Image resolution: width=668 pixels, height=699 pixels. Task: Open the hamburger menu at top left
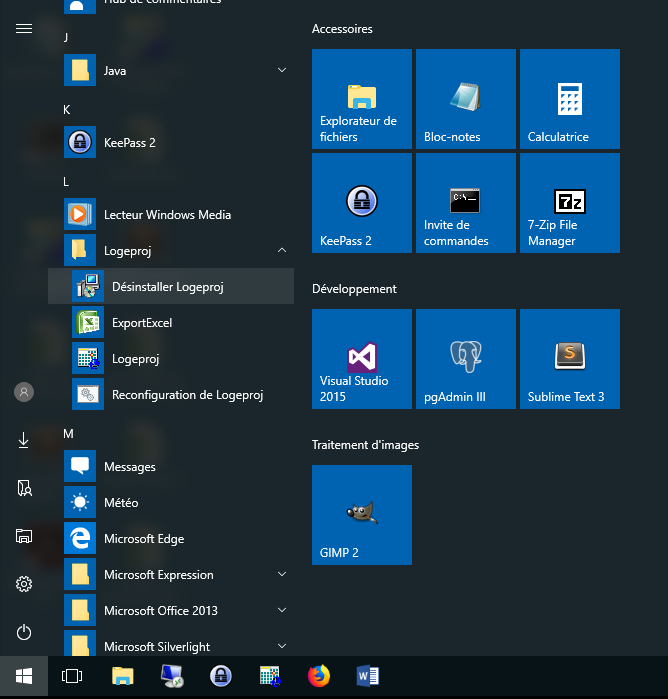(24, 29)
